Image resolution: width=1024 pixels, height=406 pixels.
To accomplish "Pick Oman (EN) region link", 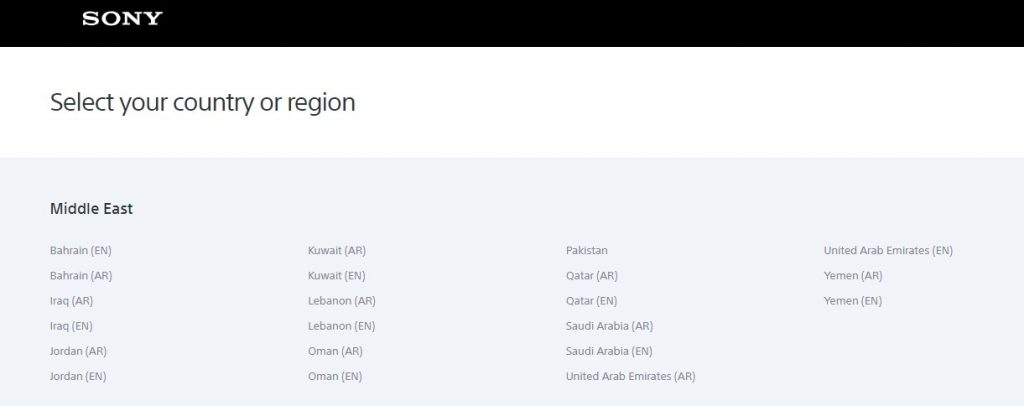I will pyautogui.click(x=334, y=376).
